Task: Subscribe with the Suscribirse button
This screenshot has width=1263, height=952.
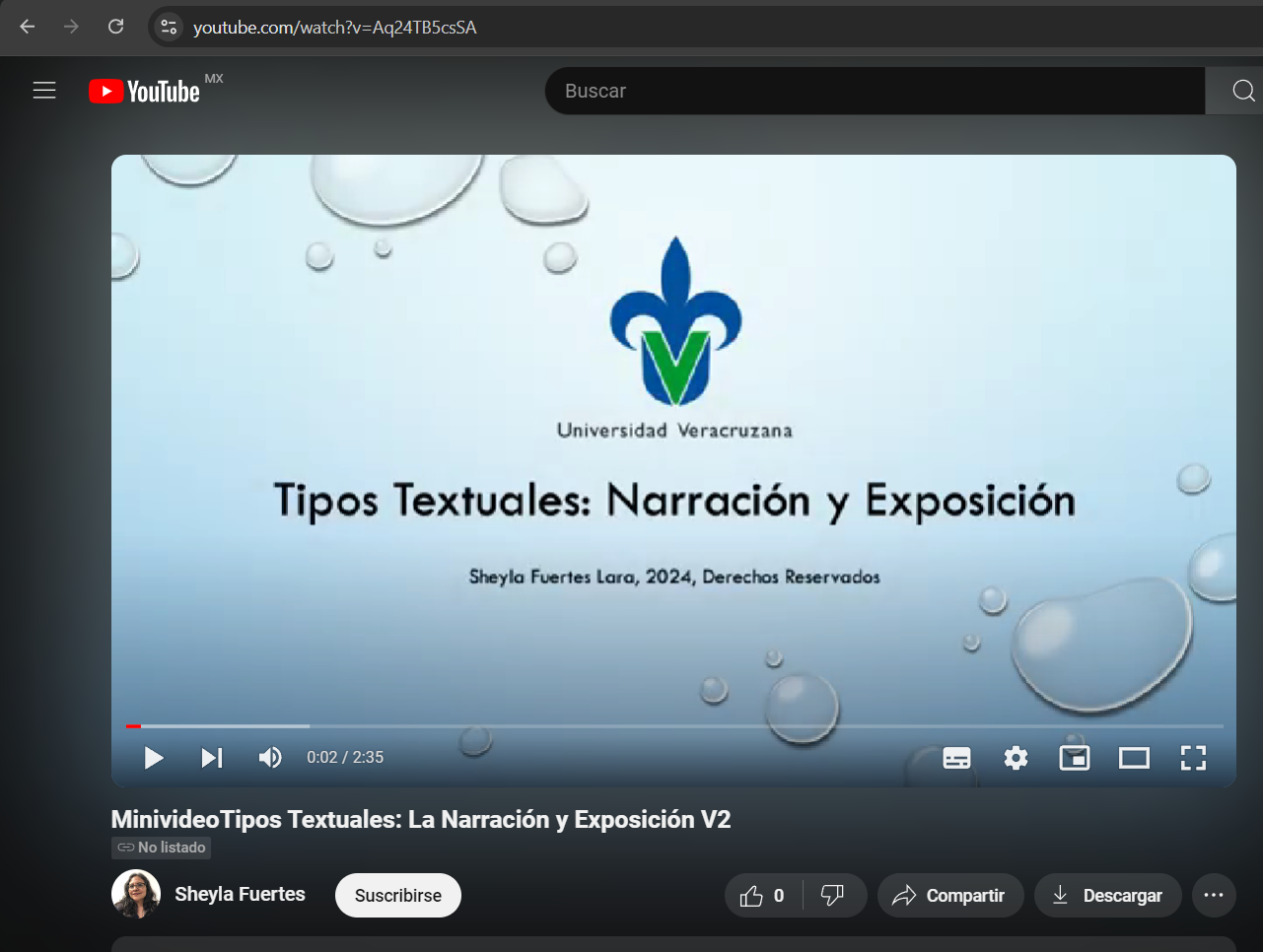Action: (x=398, y=896)
